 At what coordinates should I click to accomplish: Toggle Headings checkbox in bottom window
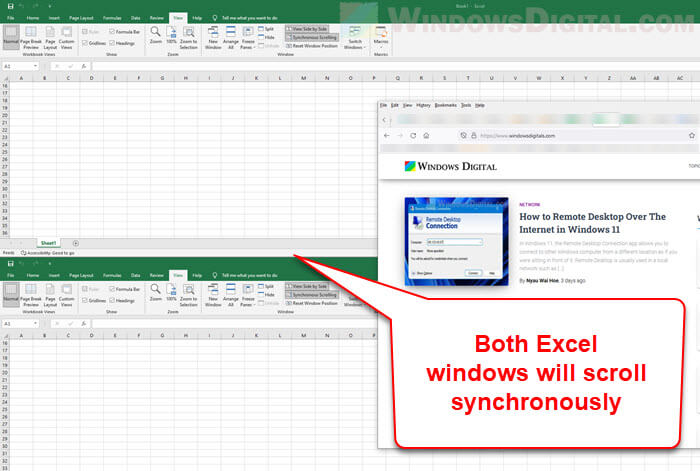(x=112, y=300)
